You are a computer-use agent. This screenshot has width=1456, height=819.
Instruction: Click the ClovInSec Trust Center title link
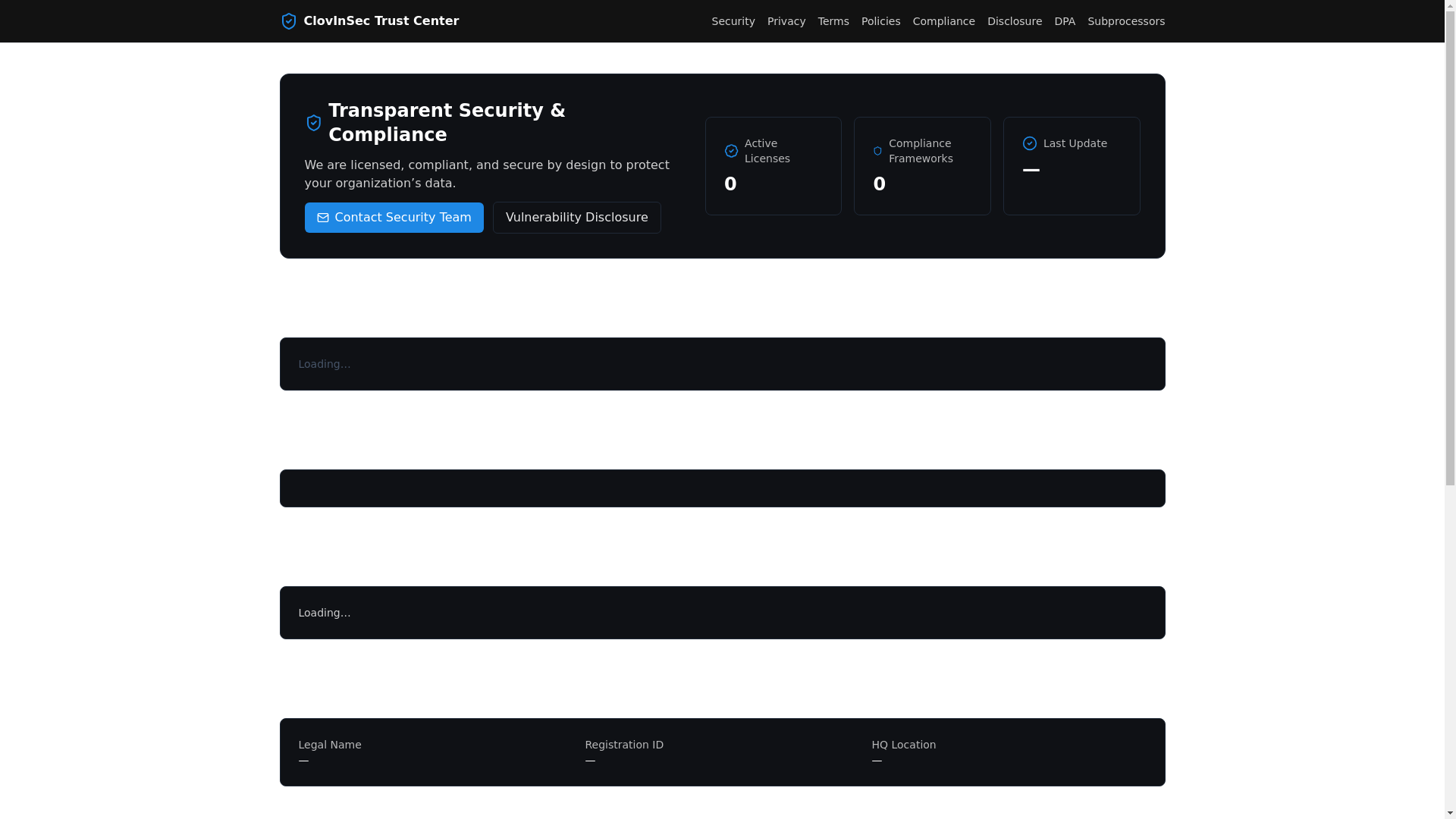coord(381,21)
